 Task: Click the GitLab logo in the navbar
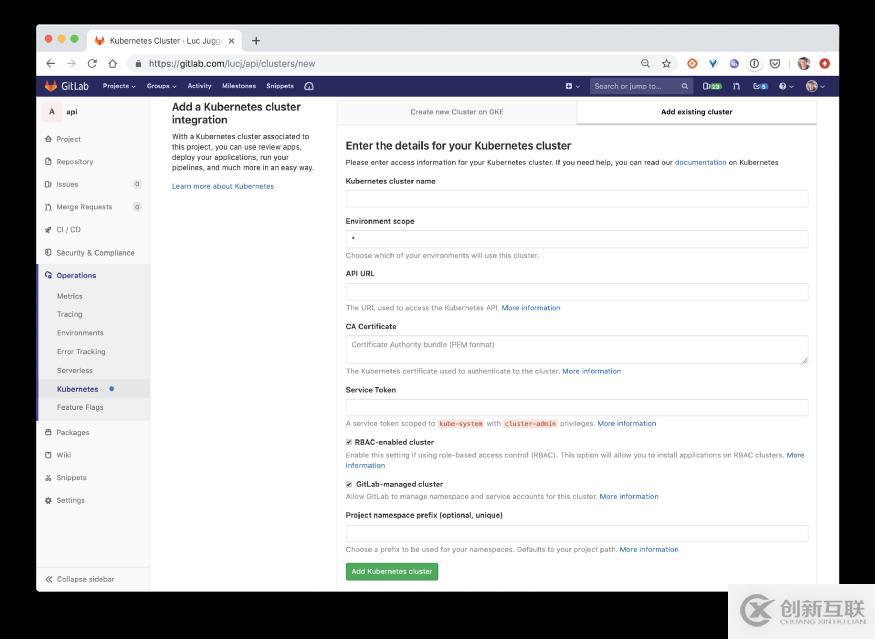(x=66, y=86)
